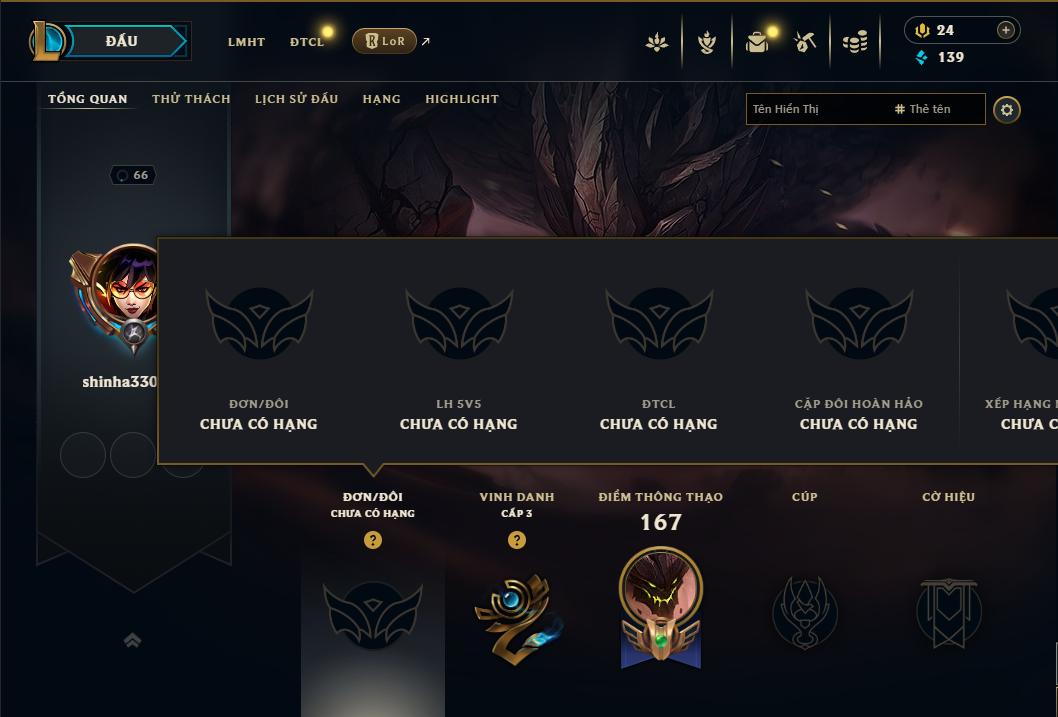The height and width of the screenshot is (717, 1058).
Task: Open the Điểm Thông Thạo mastery emblem
Action: 661,607
